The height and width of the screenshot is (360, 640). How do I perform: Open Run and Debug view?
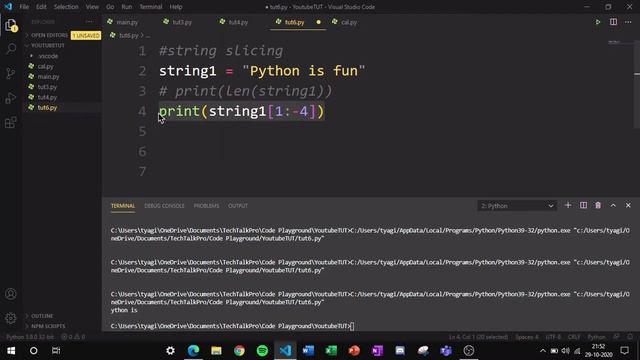coord(11,98)
